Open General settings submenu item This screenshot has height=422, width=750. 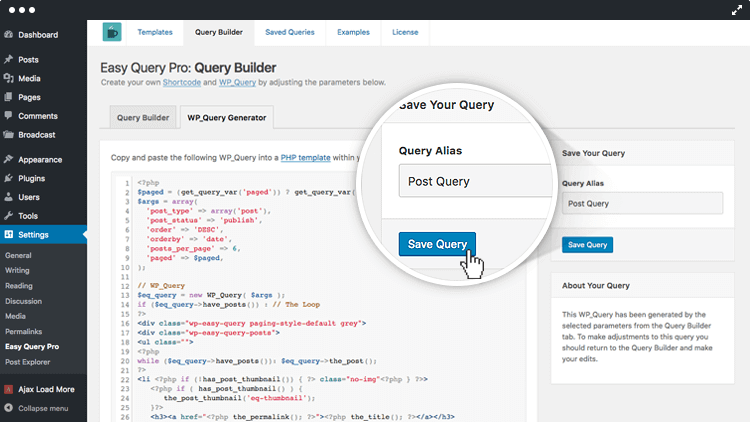[18, 255]
